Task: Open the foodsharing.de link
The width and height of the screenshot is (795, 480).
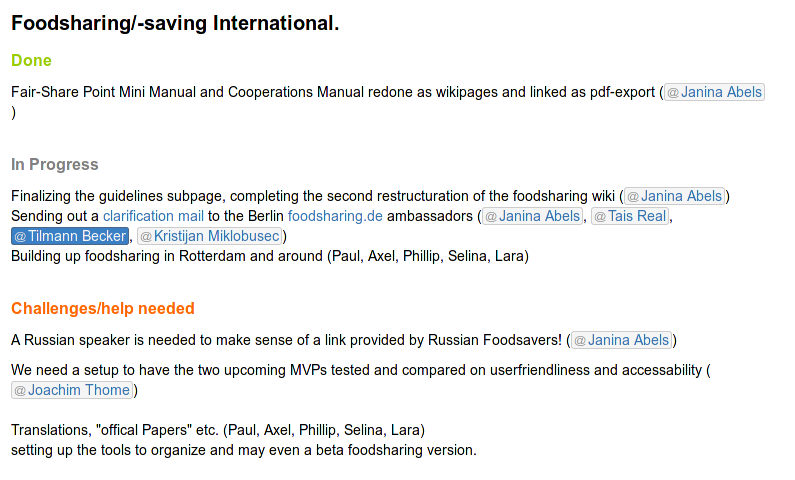Action: (335, 216)
